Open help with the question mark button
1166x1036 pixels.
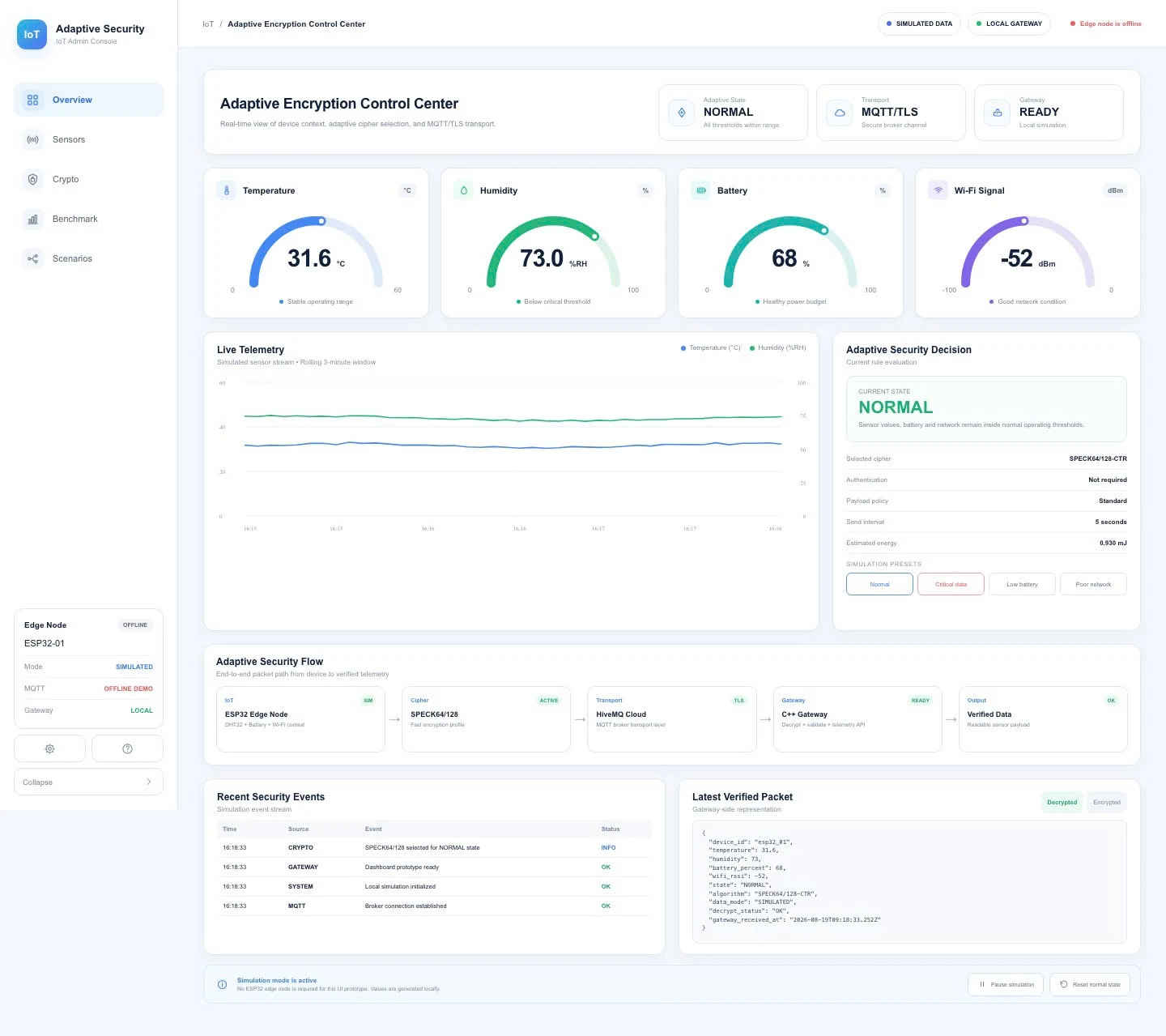127,748
